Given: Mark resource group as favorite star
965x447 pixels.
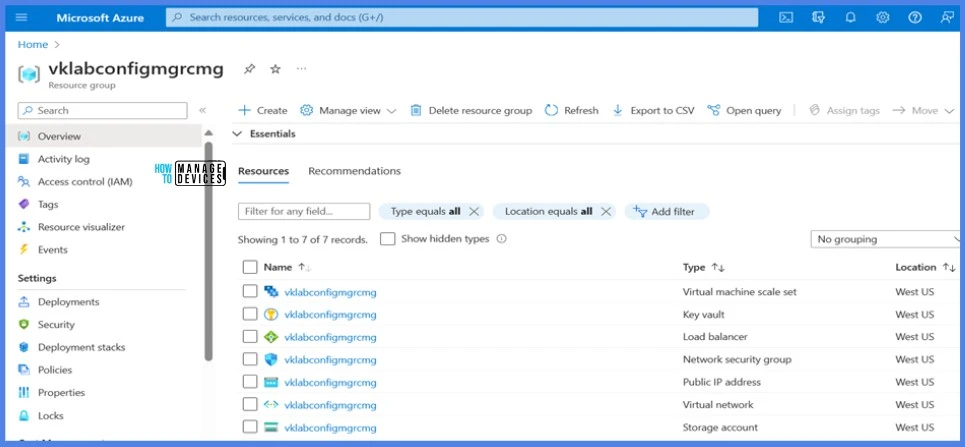Looking at the screenshot, I should (275, 69).
